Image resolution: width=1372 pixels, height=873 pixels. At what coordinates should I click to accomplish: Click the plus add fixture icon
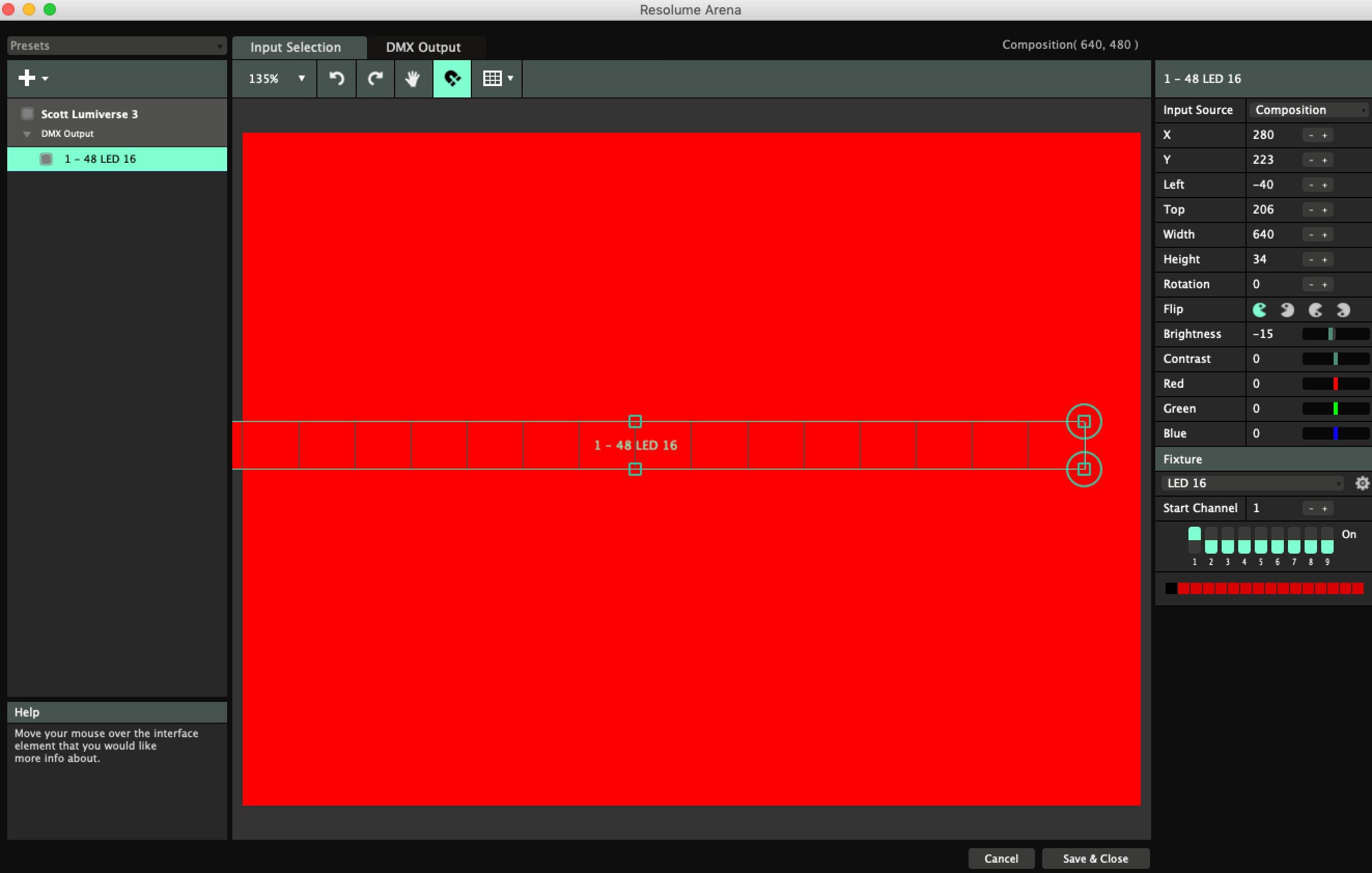(27, 78)
